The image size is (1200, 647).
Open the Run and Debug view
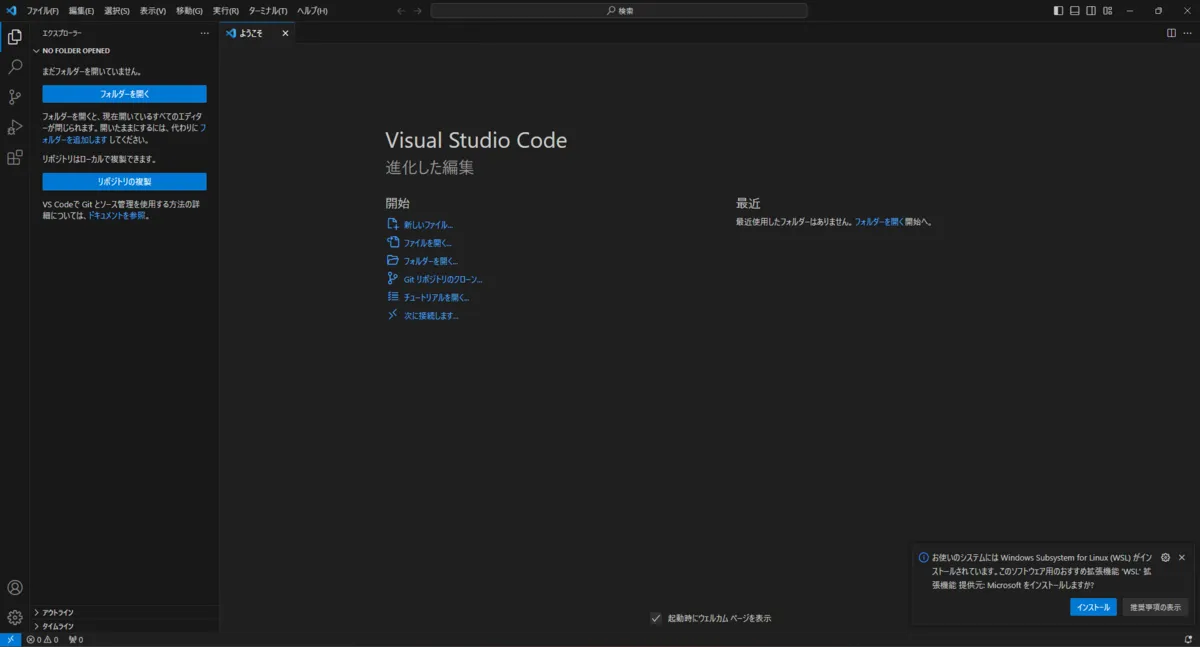coord(15,127)
